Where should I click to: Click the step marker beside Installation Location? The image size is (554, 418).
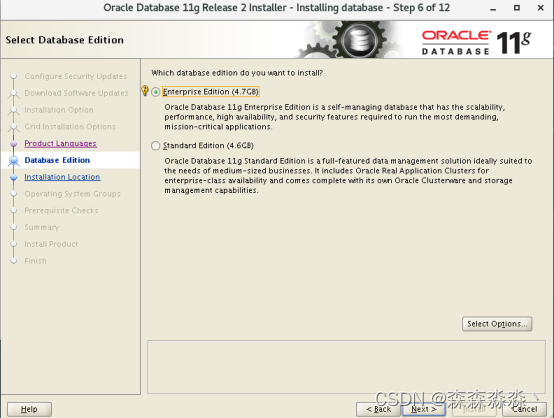pyautogui.click(x=13, y=177)
